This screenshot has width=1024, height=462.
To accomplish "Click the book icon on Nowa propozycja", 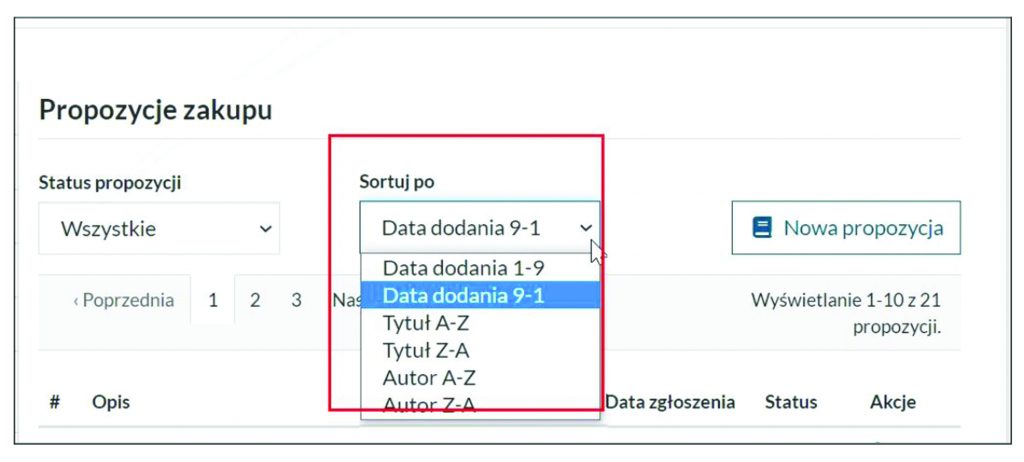I will (x=762, y=228).
